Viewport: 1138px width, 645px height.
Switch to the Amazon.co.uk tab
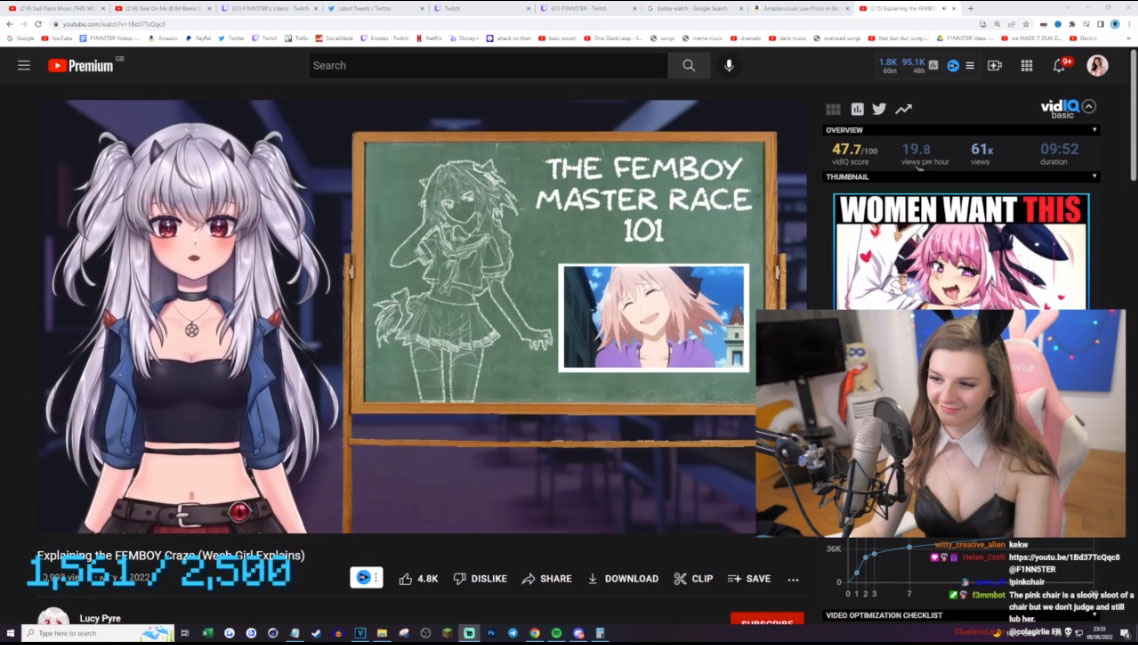[x=801, y=9]
